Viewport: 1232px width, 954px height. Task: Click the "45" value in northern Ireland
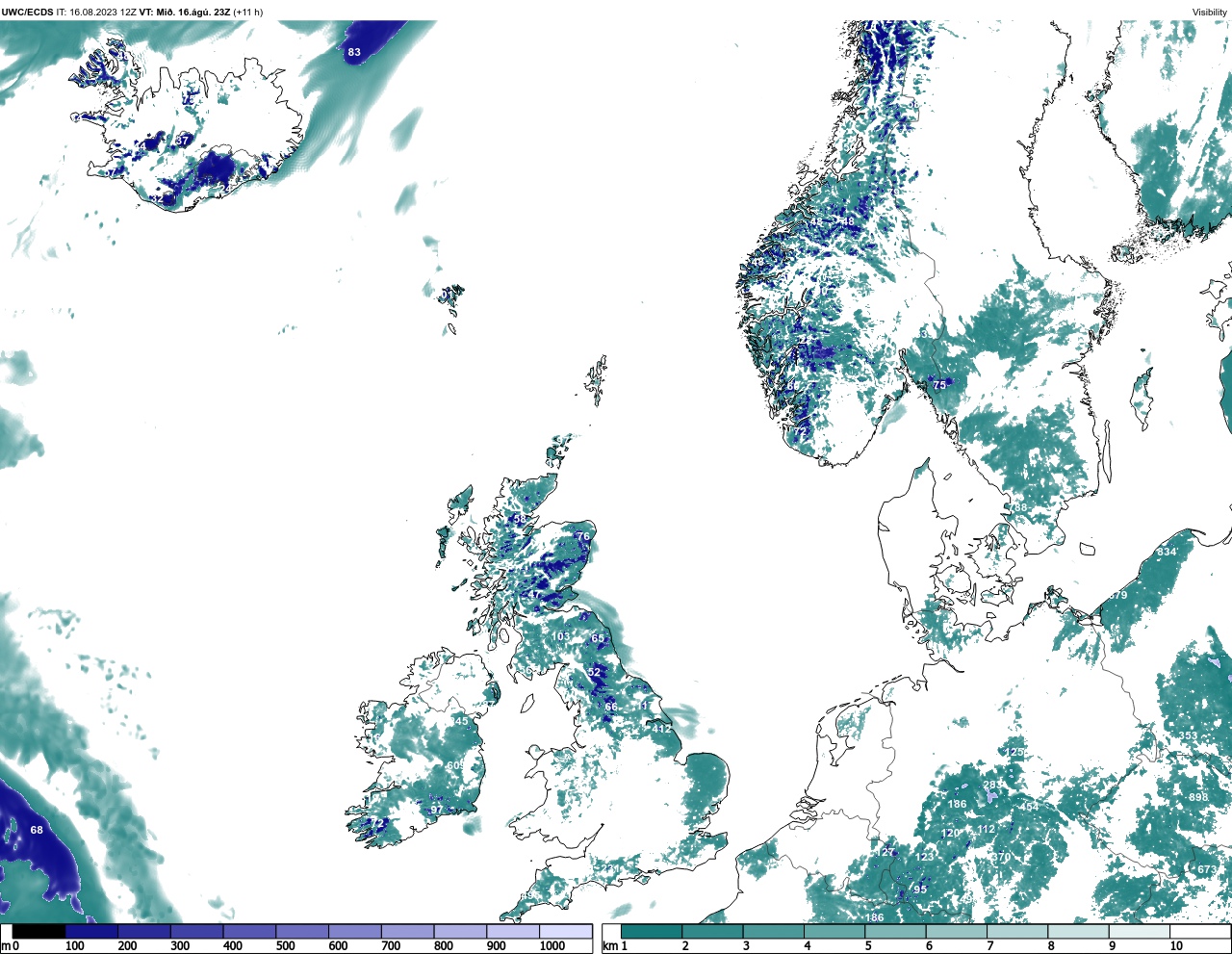coord(461,722)
